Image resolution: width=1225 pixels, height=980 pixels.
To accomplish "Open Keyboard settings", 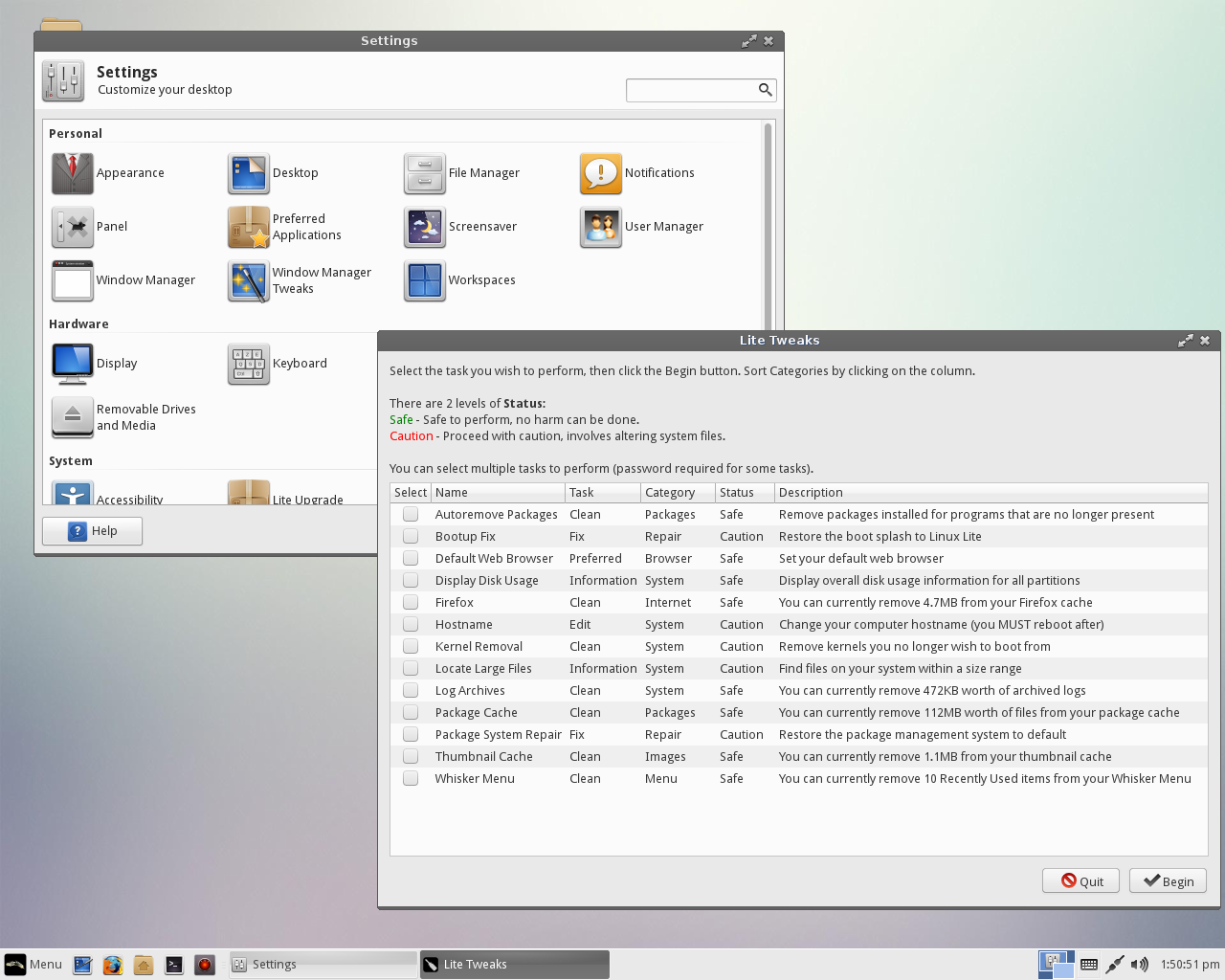I will point(278,364).
